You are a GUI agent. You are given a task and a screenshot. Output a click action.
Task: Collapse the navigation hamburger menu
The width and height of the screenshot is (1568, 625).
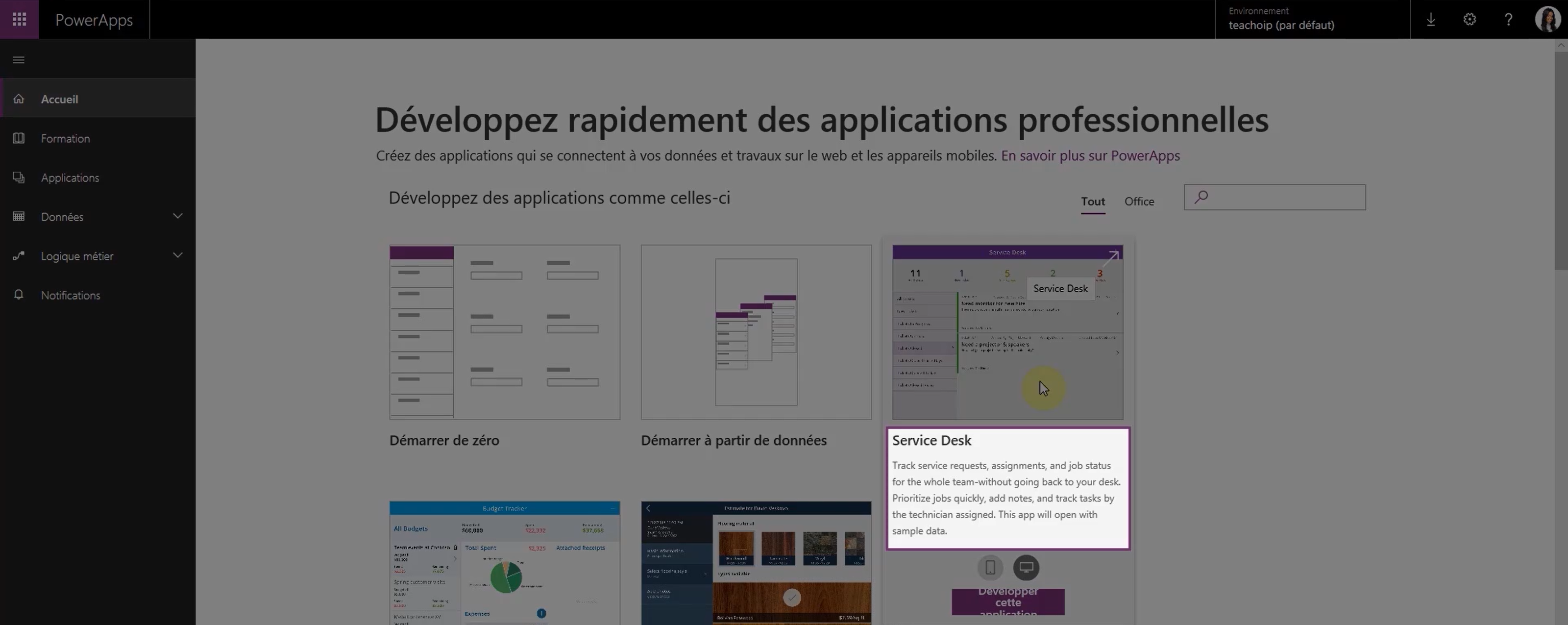point(18,60)
